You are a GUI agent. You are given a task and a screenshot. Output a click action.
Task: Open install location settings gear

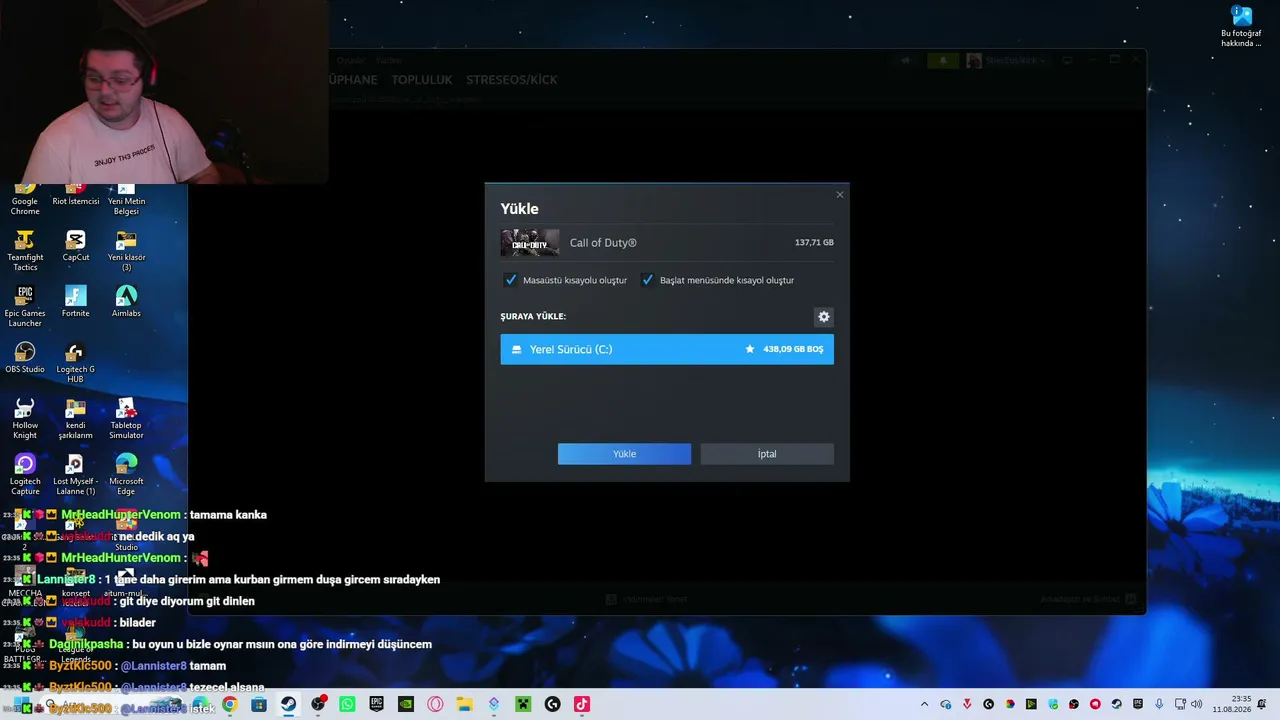point(823,317)
